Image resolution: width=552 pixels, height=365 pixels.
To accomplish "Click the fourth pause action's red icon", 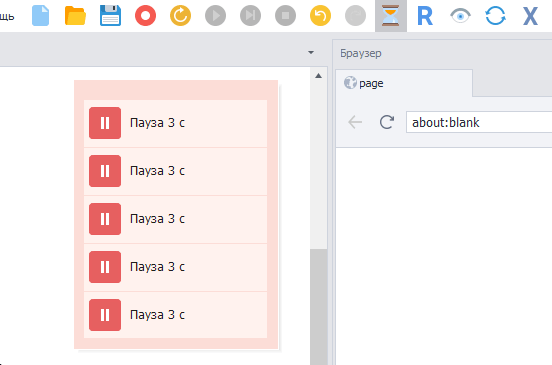I will (105, 267).
